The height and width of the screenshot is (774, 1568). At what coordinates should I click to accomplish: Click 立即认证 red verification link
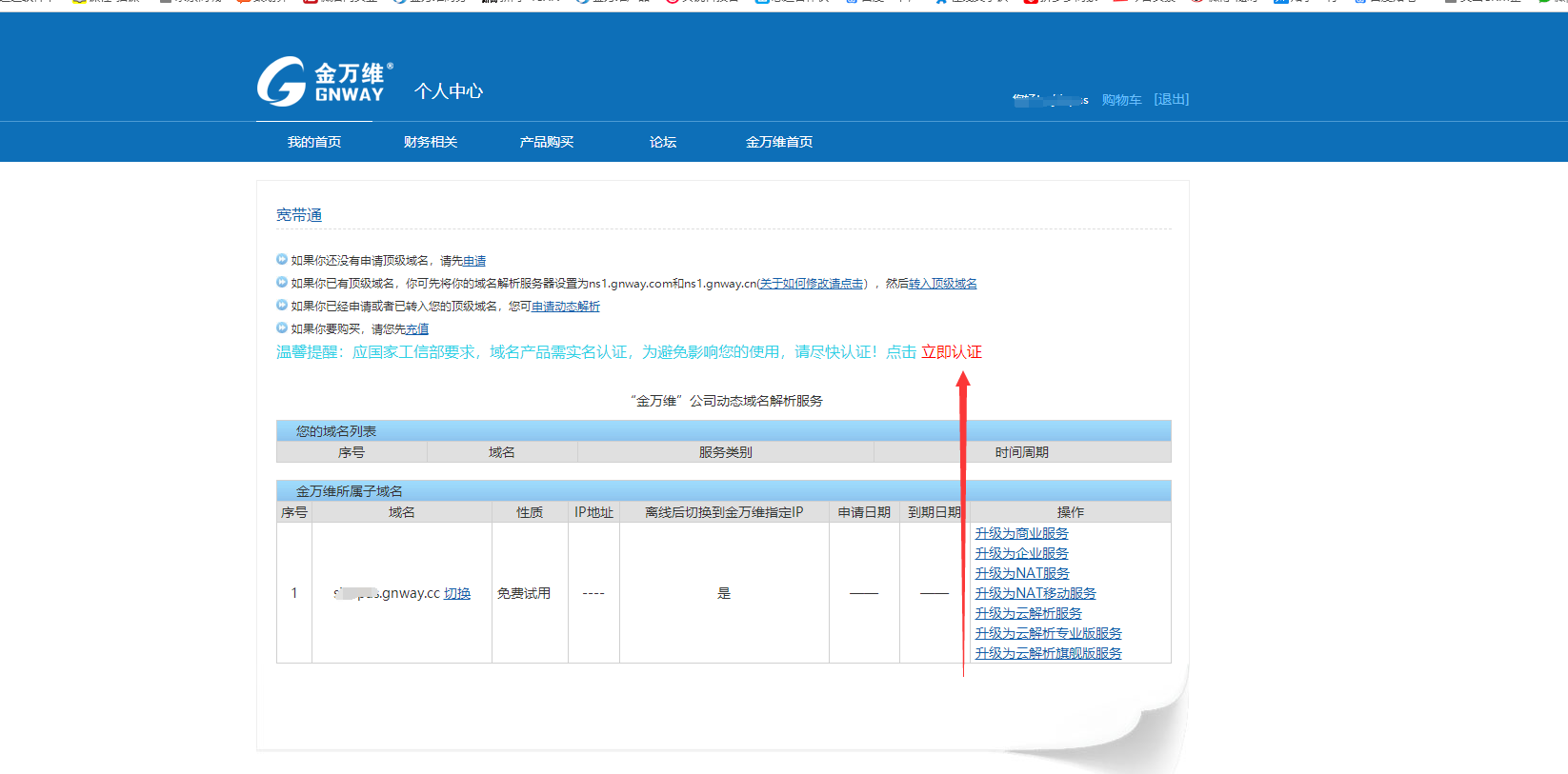click(952, 352)
